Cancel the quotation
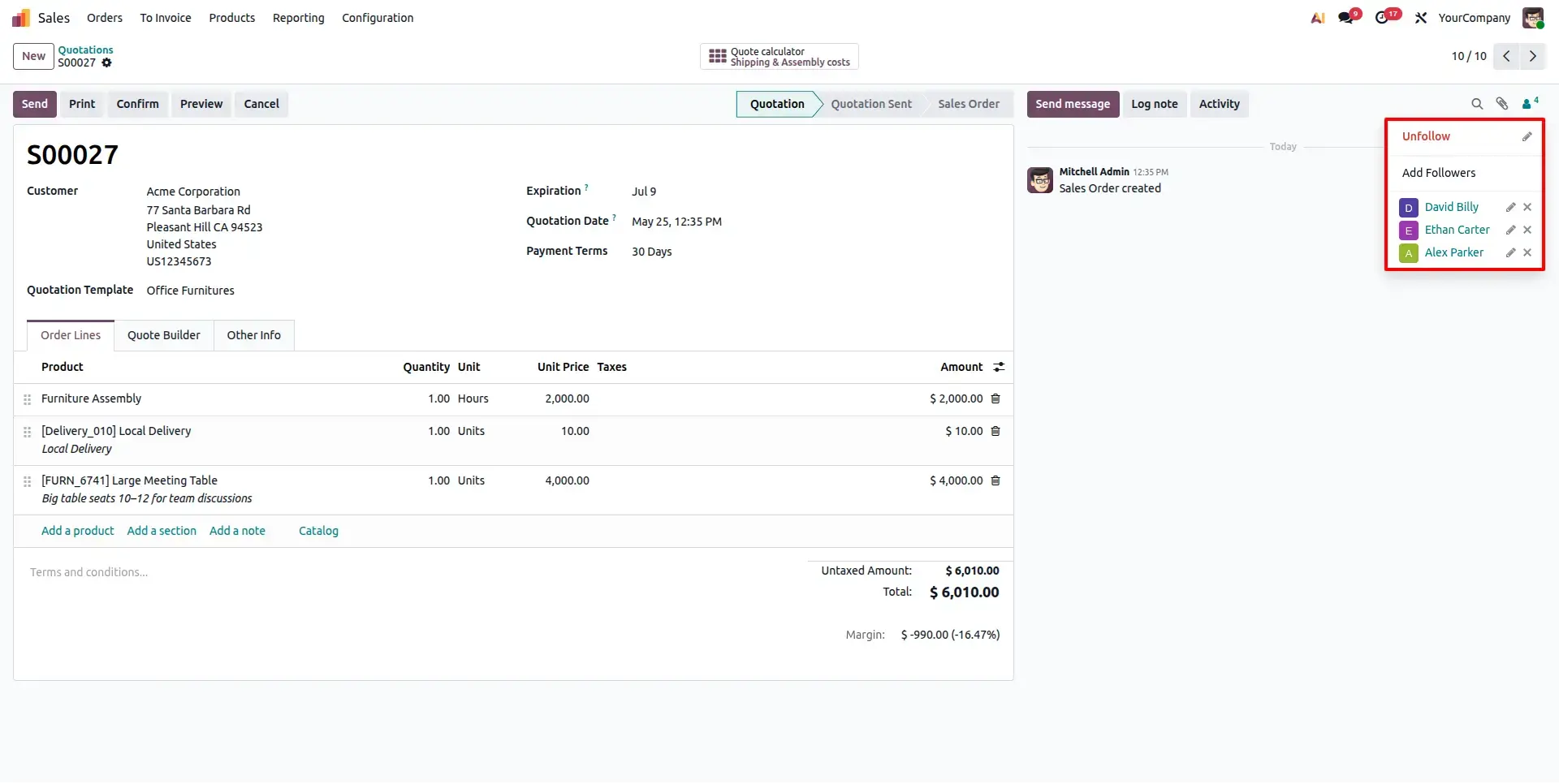The image size is (1559, 784). coord(261,104)
